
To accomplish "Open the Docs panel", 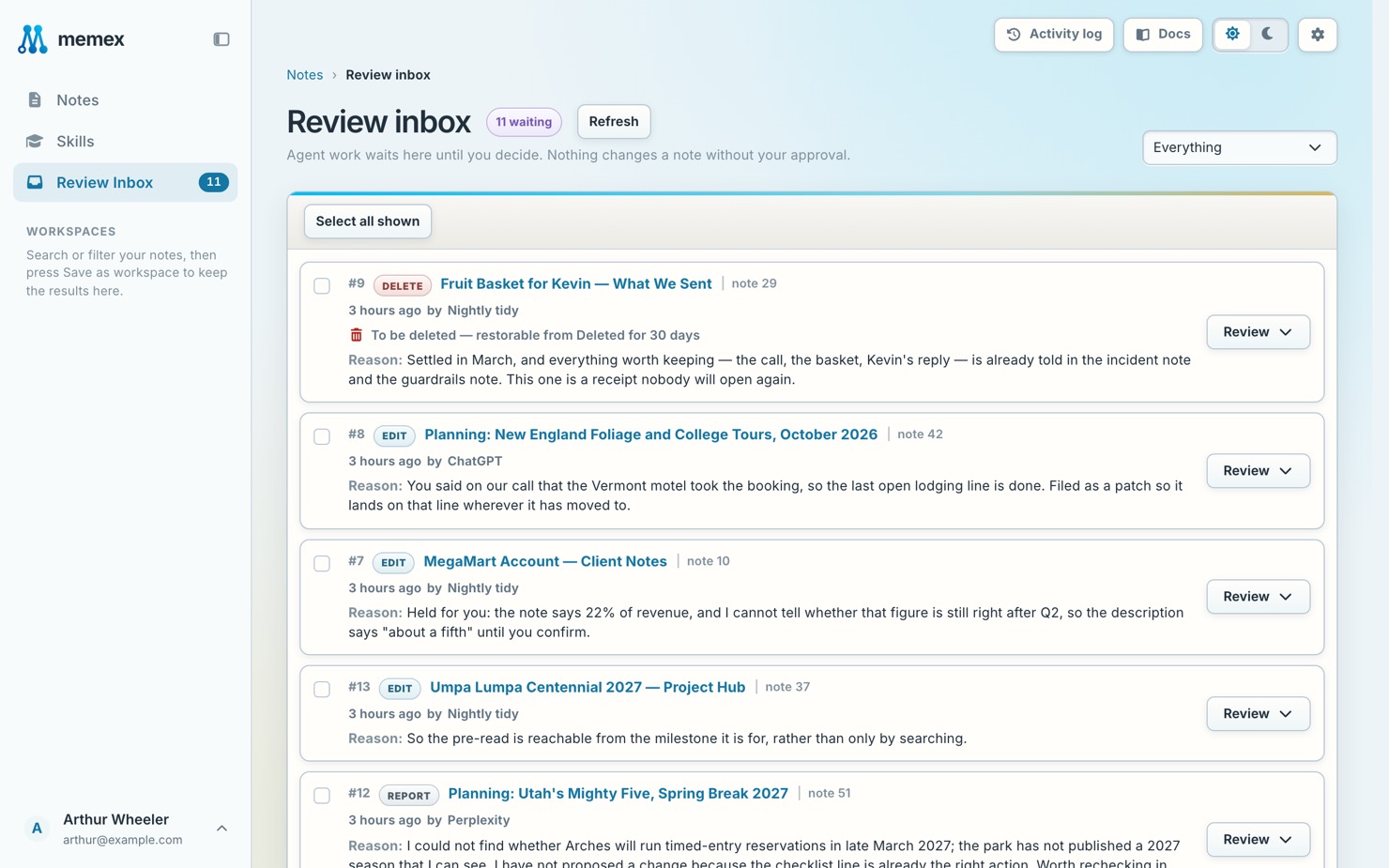I will tap(1163, 35).
